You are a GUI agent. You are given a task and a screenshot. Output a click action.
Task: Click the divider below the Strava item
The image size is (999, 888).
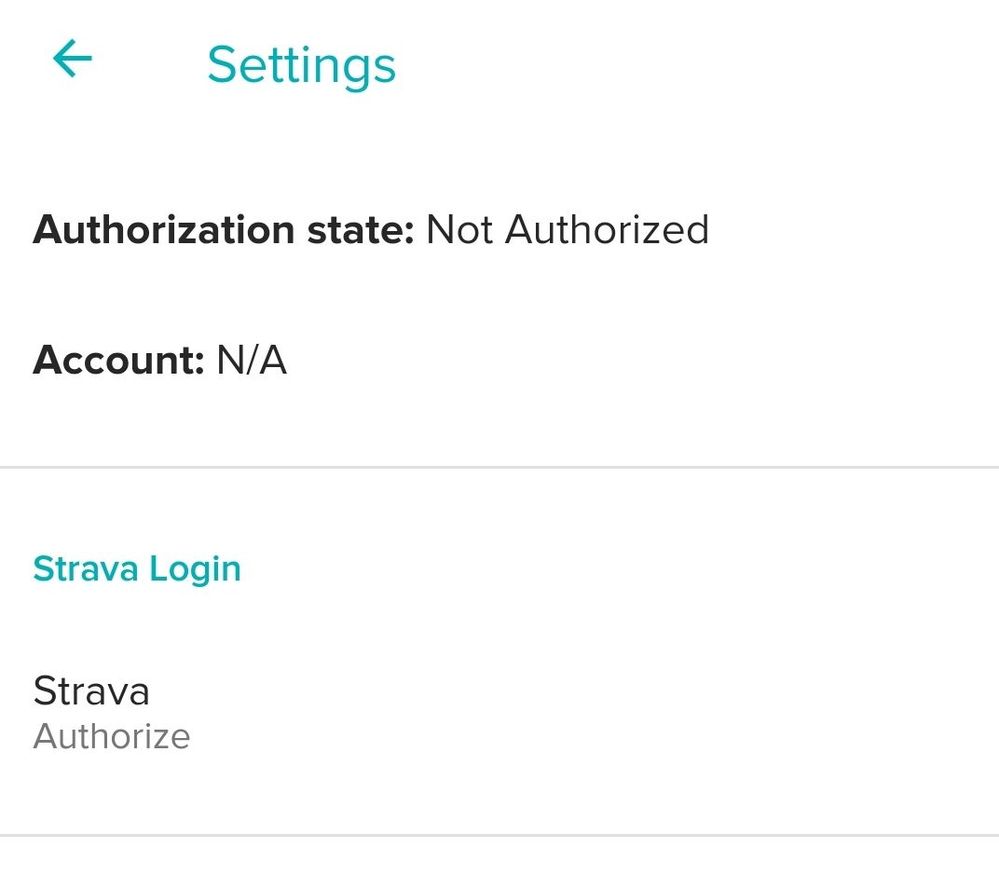coord(499,834)
